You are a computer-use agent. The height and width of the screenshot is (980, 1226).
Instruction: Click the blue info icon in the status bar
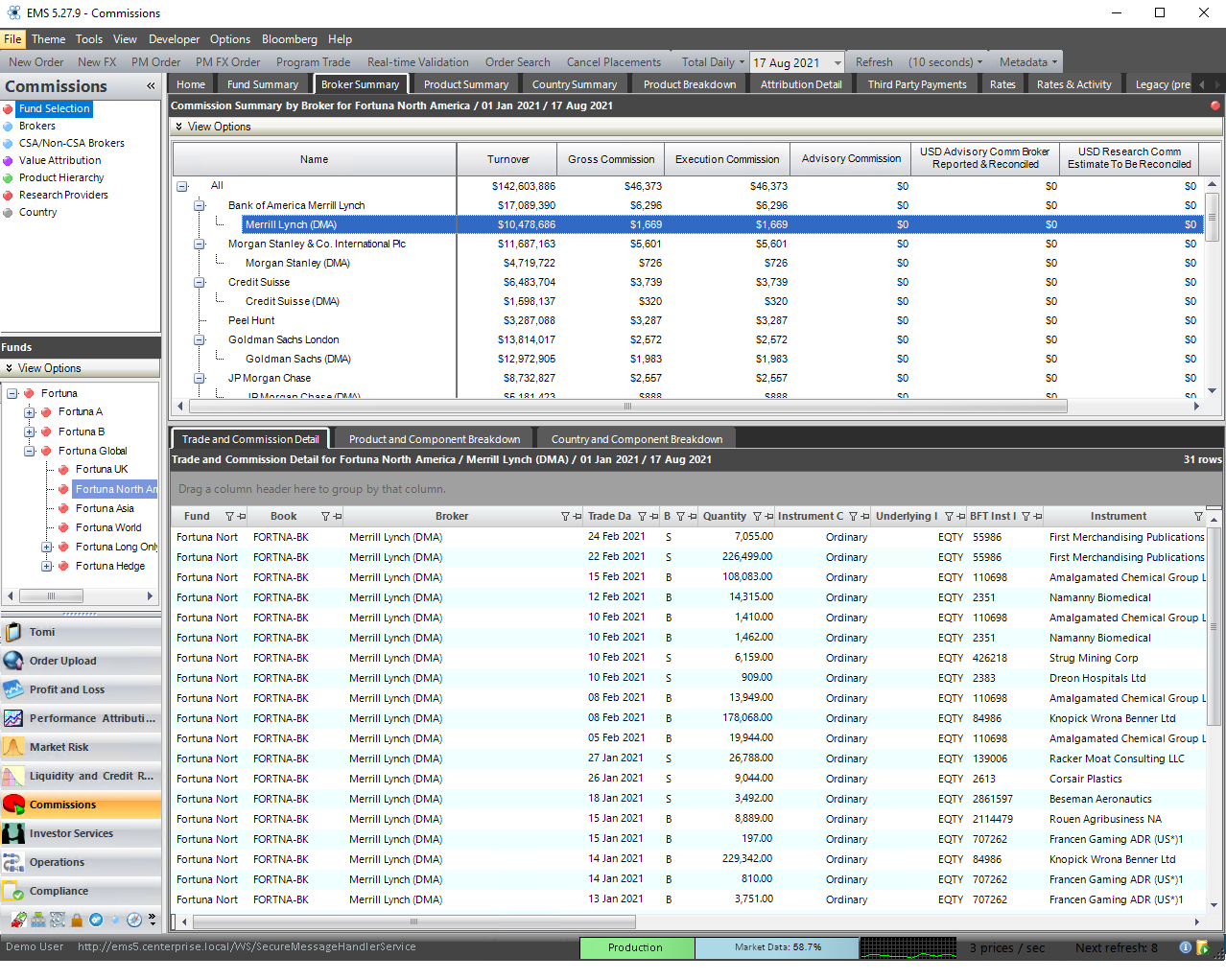(x=1186, y=947)
